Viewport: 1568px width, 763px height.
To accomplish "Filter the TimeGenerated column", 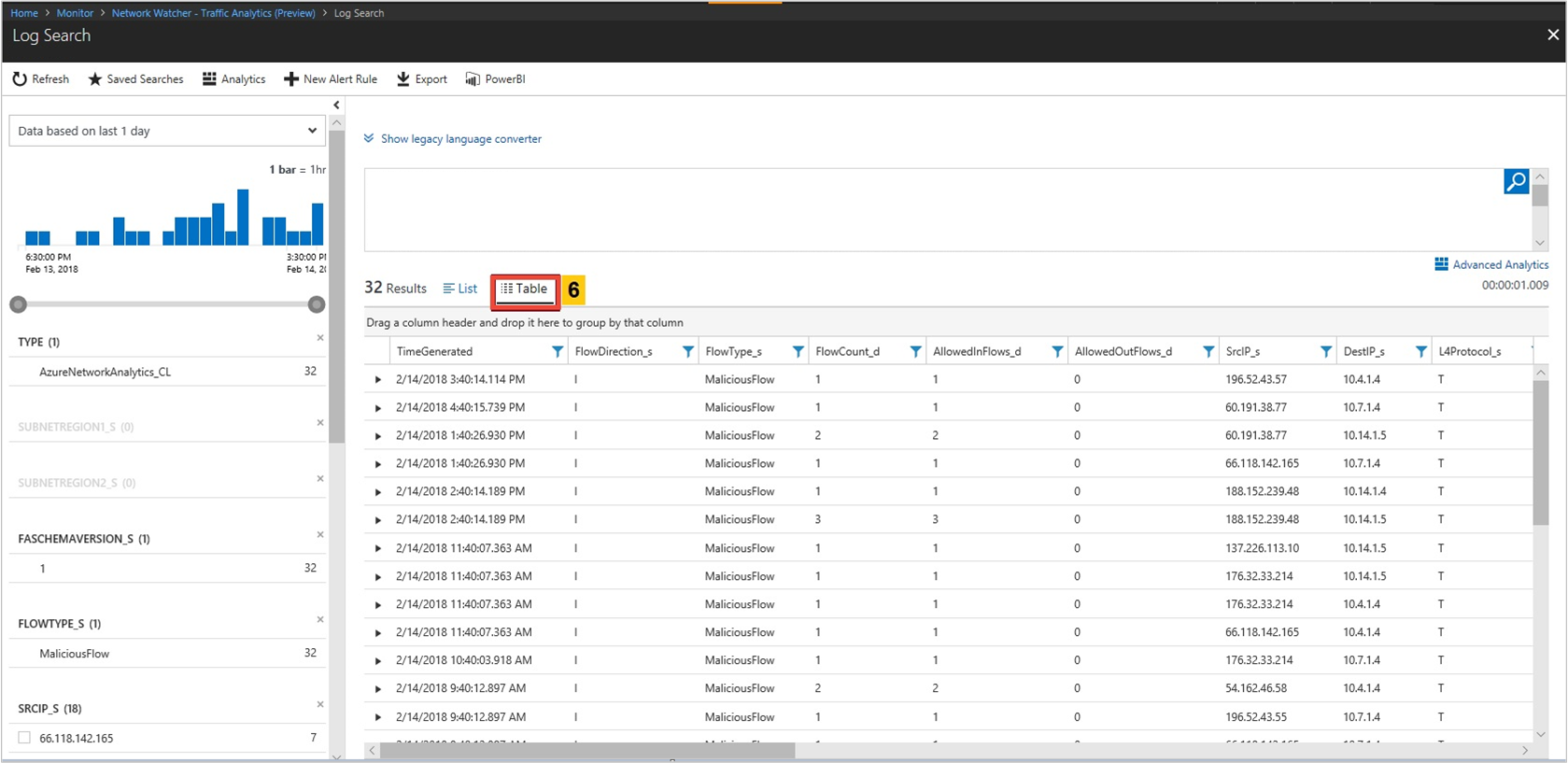I will coord(558,352).
